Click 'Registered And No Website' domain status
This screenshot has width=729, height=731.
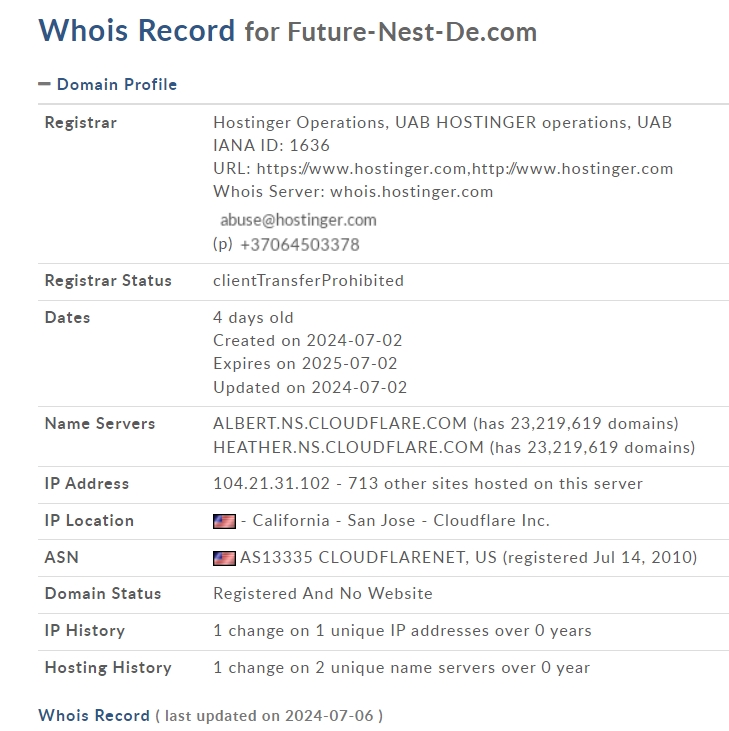pos(323,593)
